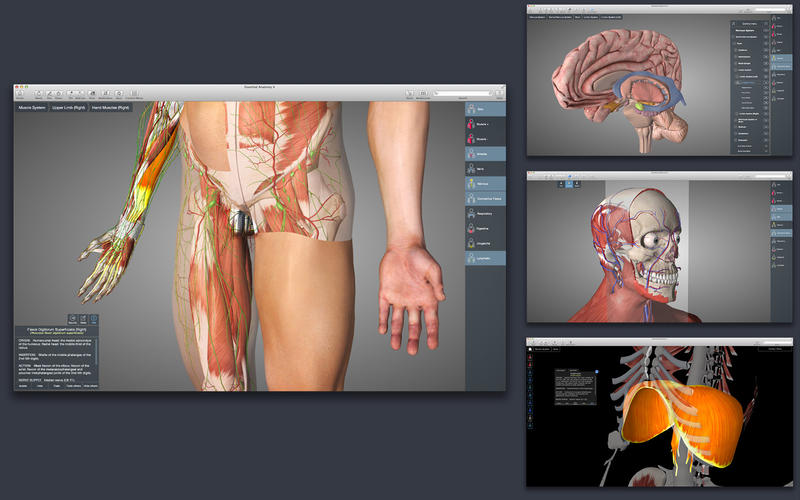The width and height of the screenshot is (800, 500).
Task: Click Isolate in the muscle info panel
Action: 23,386
